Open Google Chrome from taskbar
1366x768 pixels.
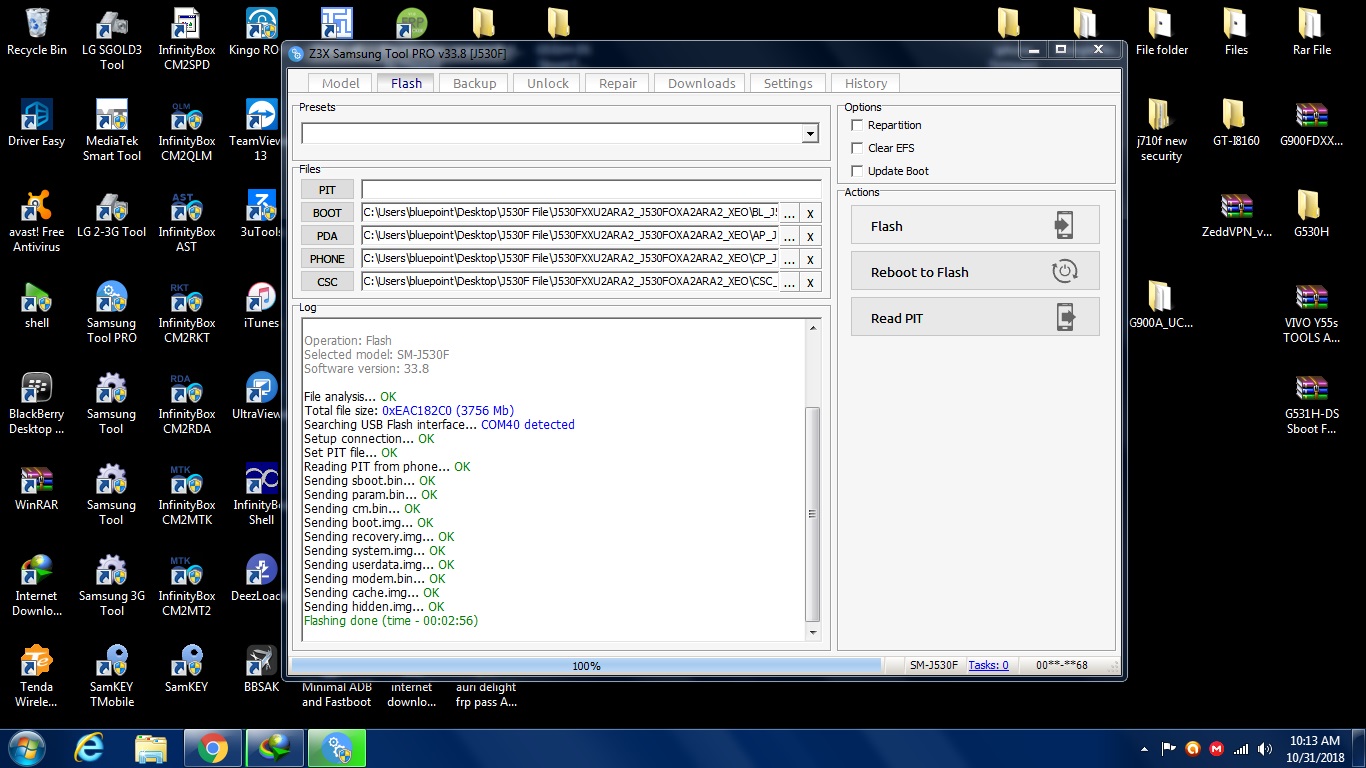pyautogui.click(x=212, y=747)
